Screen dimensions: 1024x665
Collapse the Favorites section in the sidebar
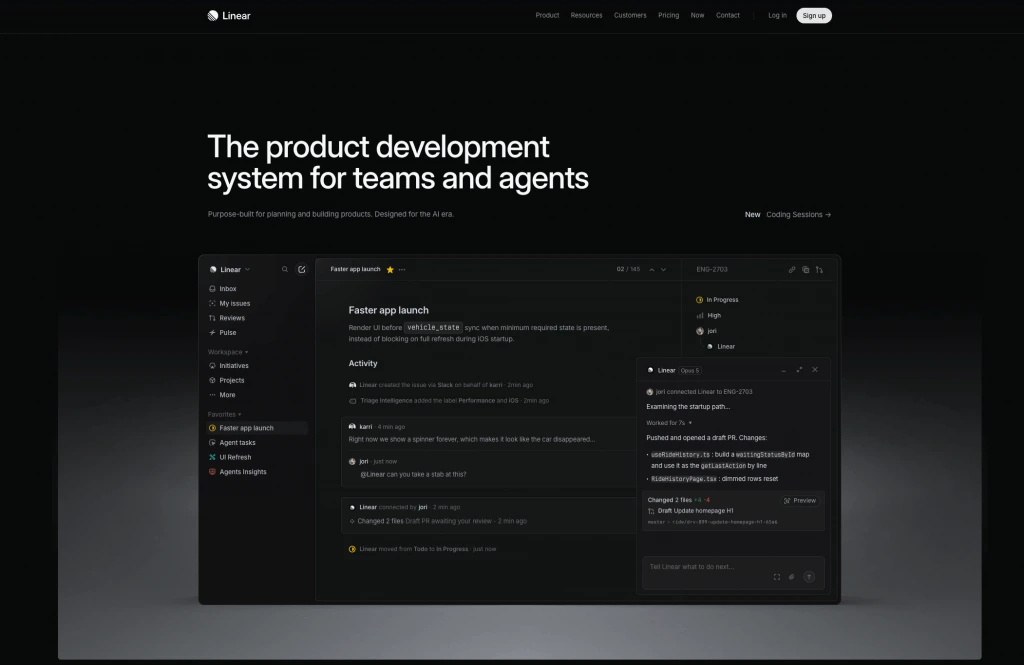(x=225, y=414)
